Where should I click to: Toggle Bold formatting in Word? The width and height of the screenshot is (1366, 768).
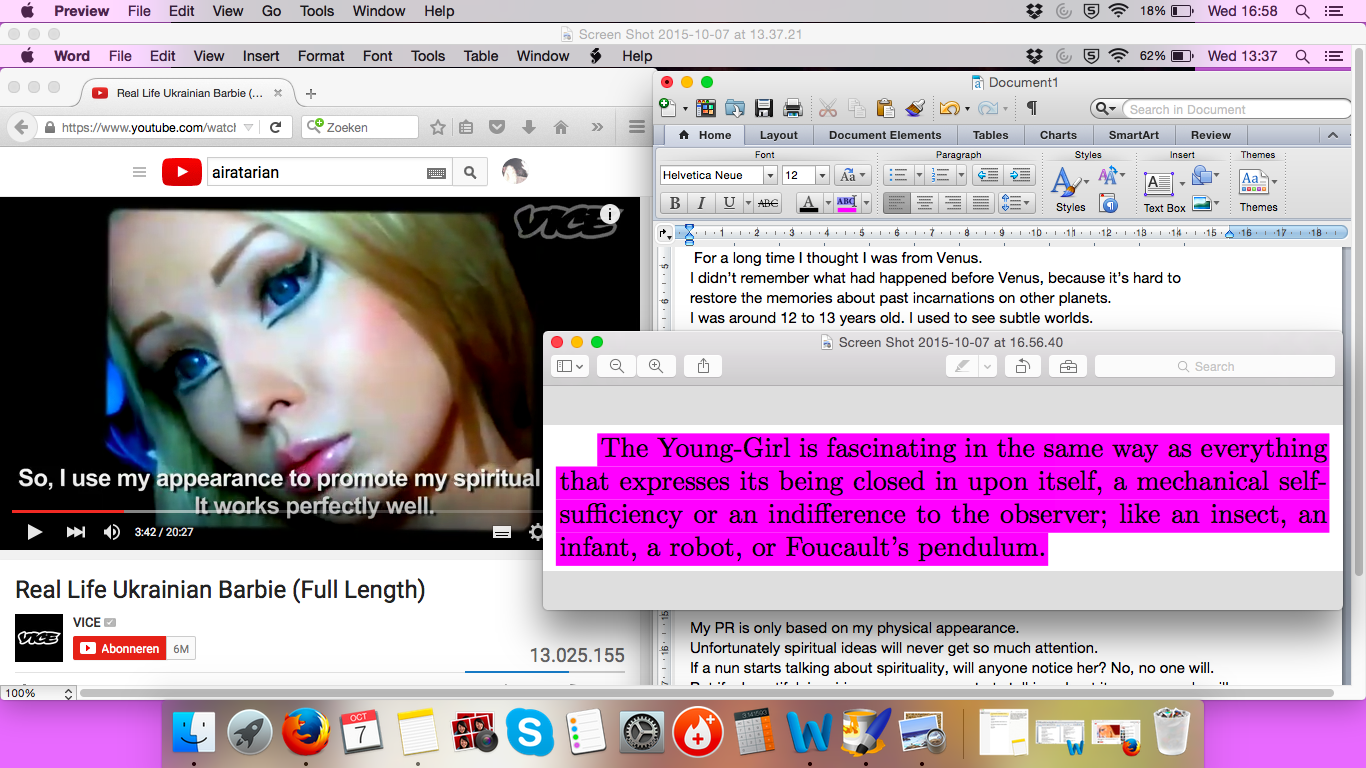click(x=675, y=203)
